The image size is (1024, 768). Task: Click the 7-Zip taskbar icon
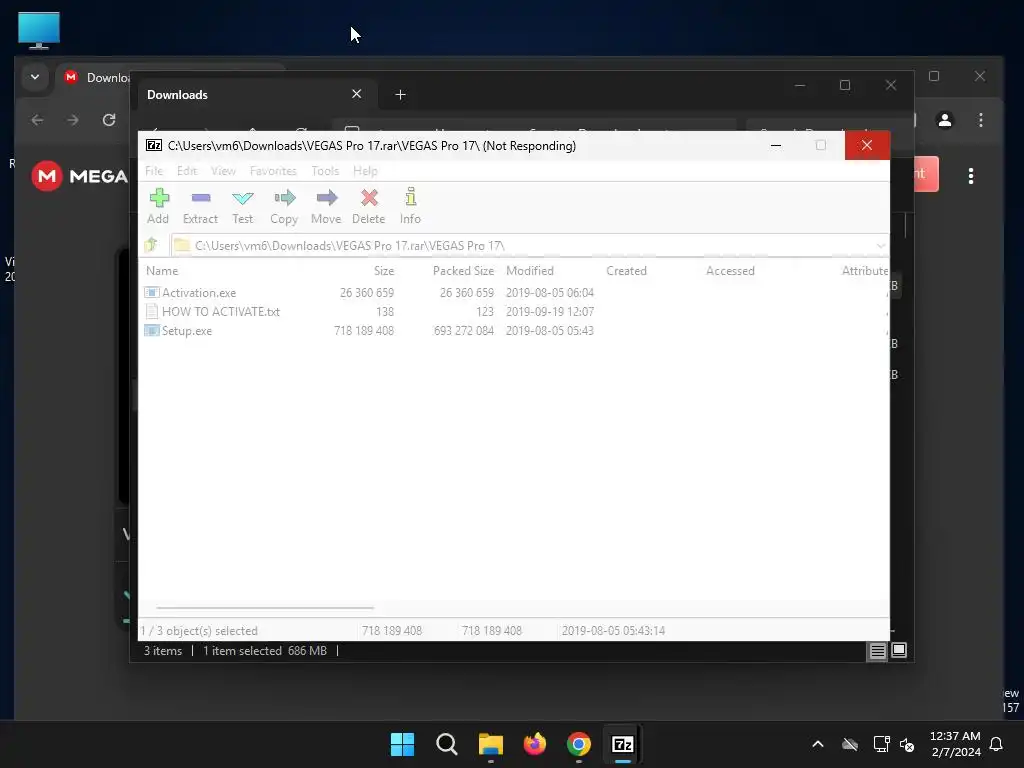coord(623,744)
